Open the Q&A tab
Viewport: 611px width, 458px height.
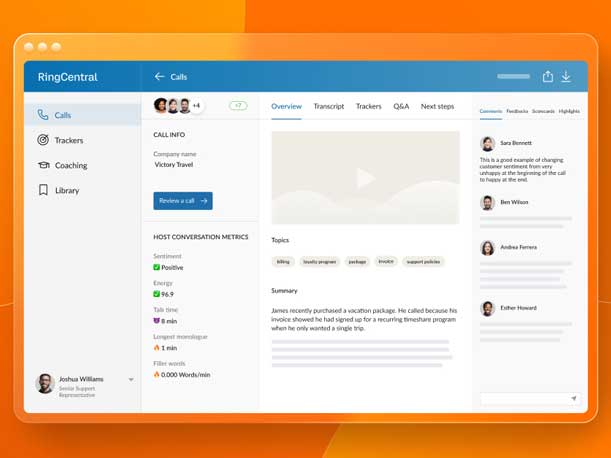tap(400, 106)
